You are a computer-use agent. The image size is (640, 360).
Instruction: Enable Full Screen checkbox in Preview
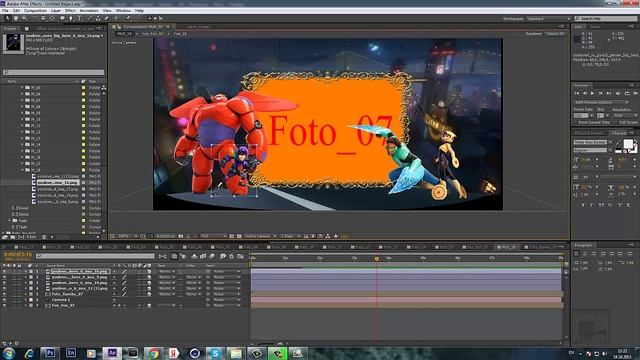point(616,122)
